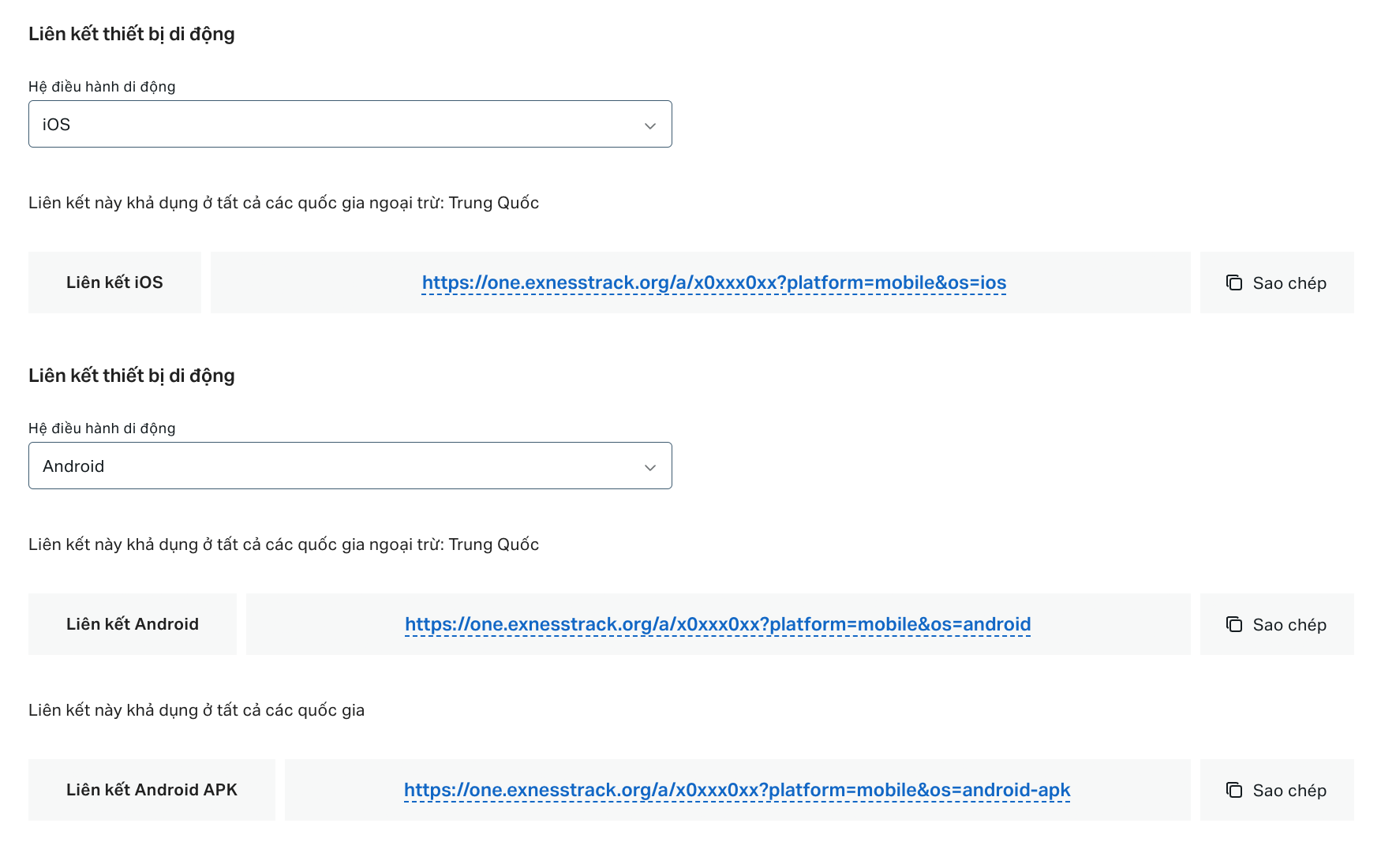Click the first 'Liên kết thiết bị di động' heading
Image resolution: width=1381 pixels, height=868 pixels.
132,34
